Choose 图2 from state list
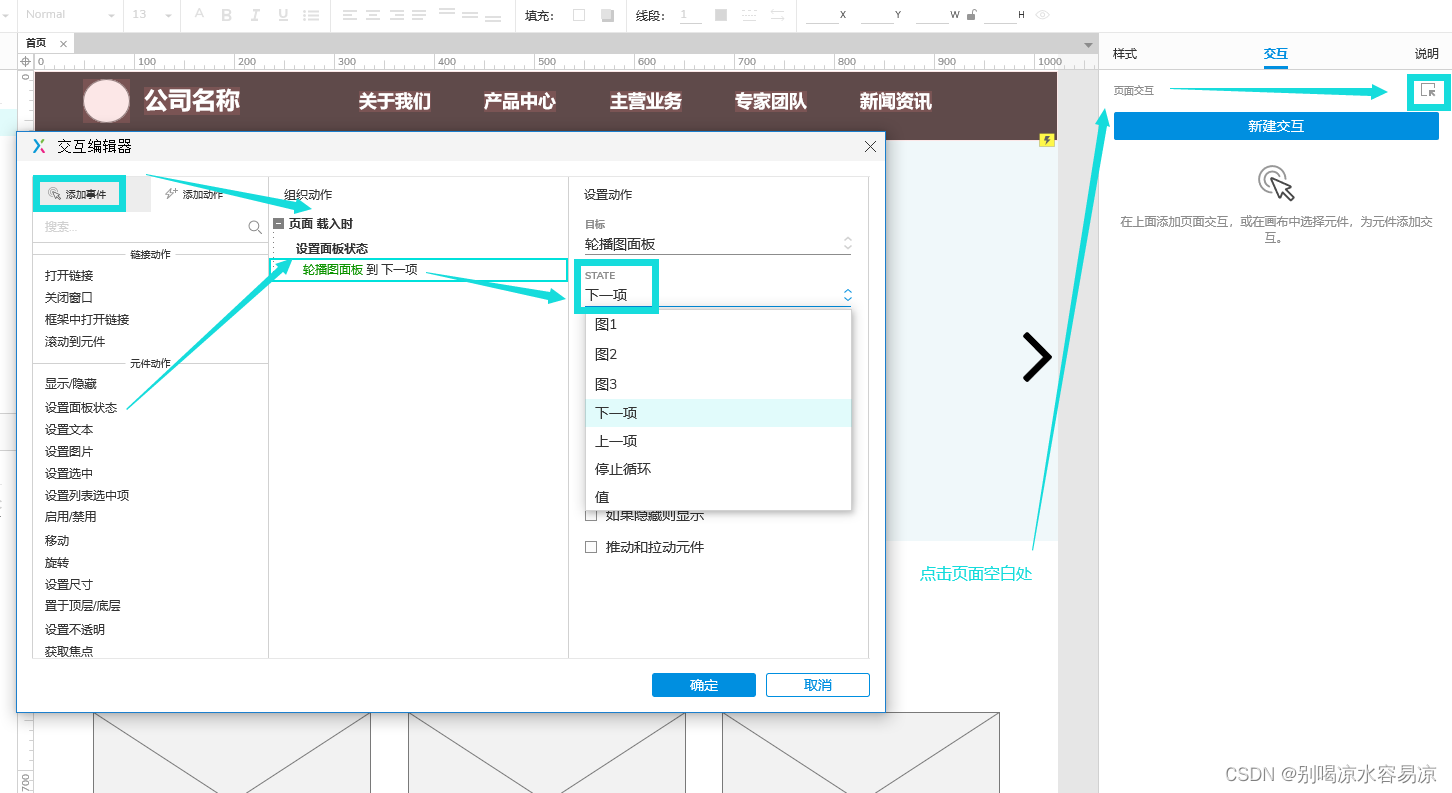The image size is (1452, 793). click(718, 354)
